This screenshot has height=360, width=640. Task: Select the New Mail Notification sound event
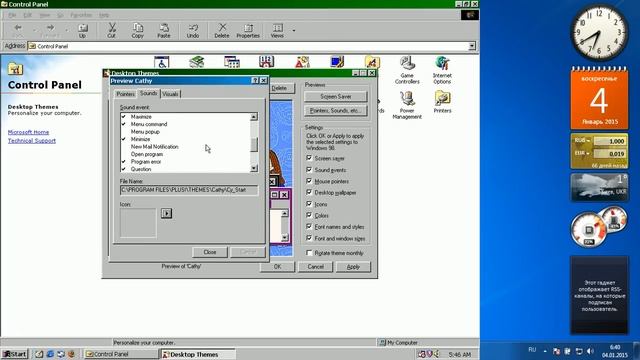[154, 147]
